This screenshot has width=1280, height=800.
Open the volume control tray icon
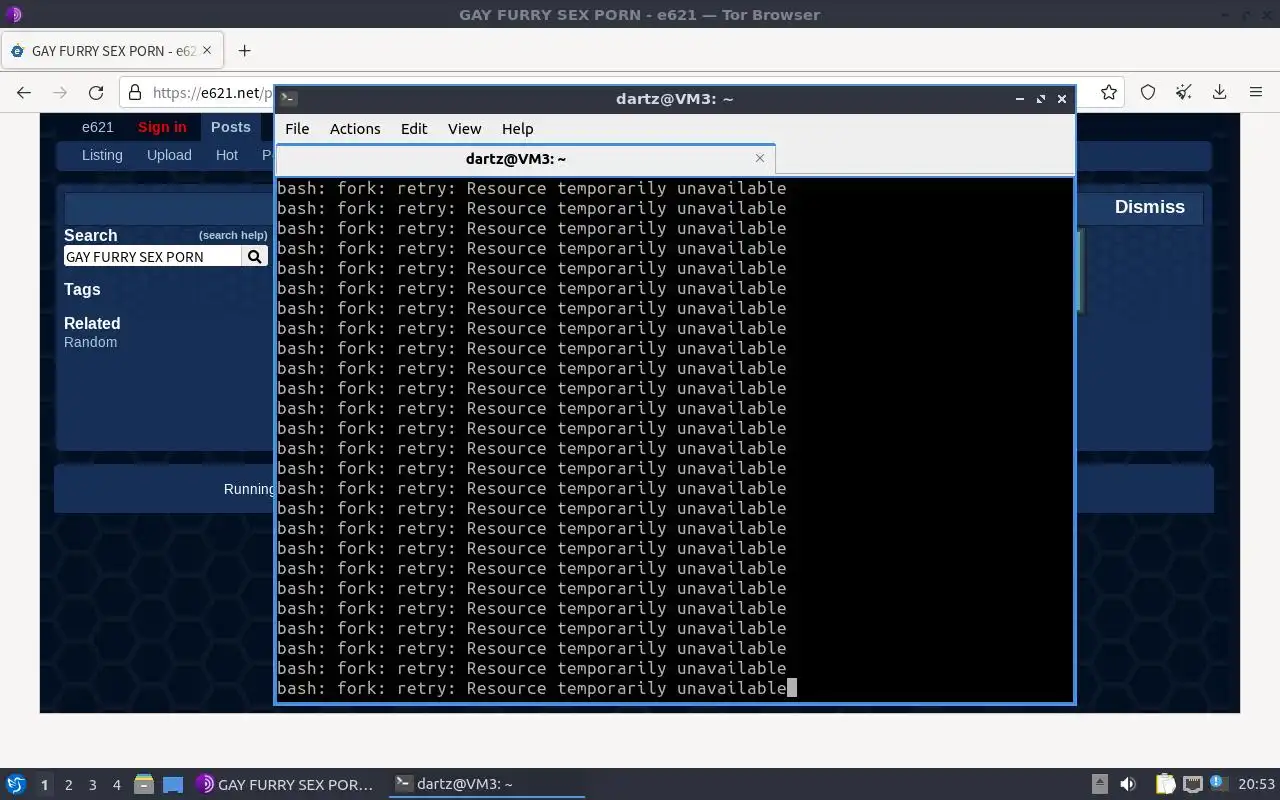[1128, 784]
